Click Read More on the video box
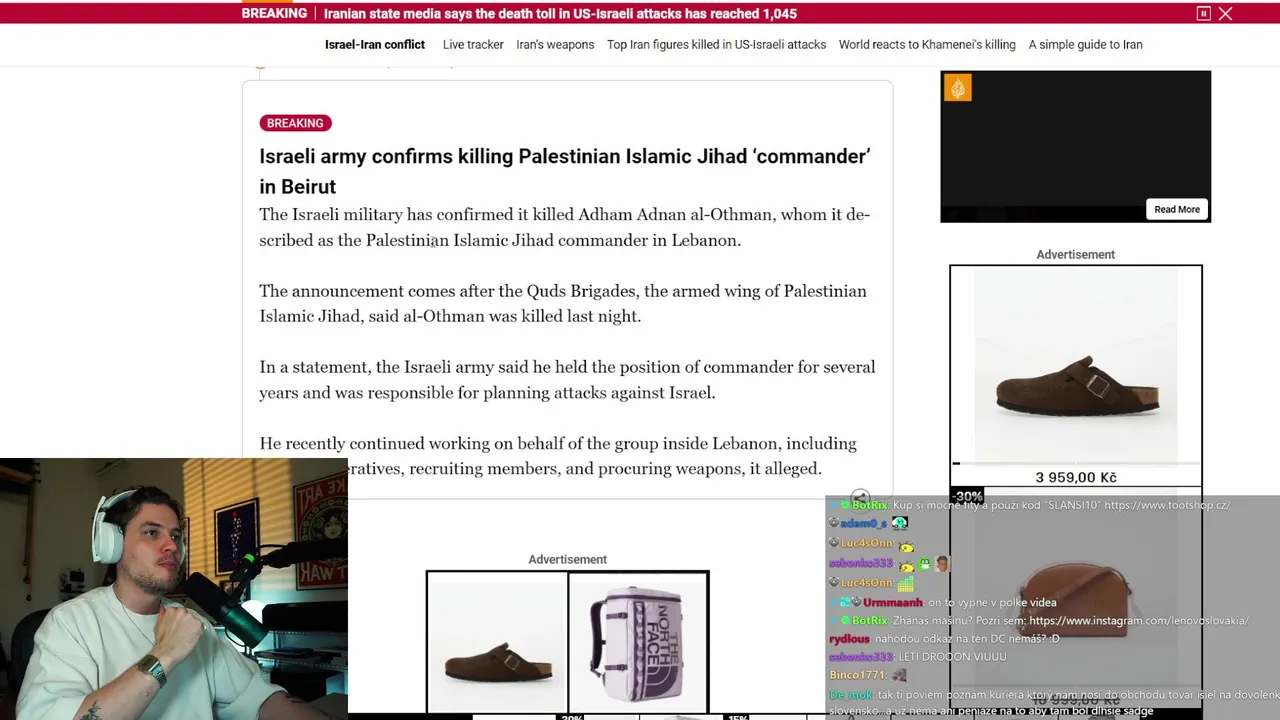Viewport: 1280px width, 720px height. tap(1176, 209)
